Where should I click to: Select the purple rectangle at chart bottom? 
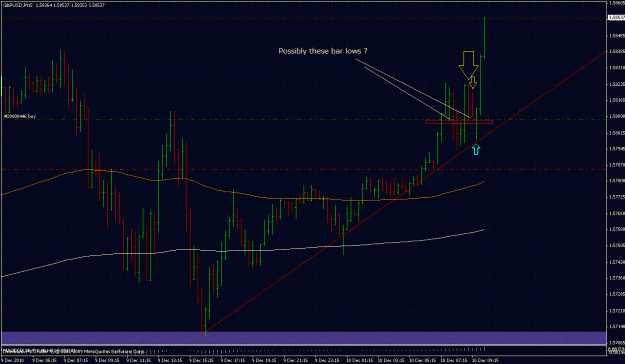(x=304, y=338)
